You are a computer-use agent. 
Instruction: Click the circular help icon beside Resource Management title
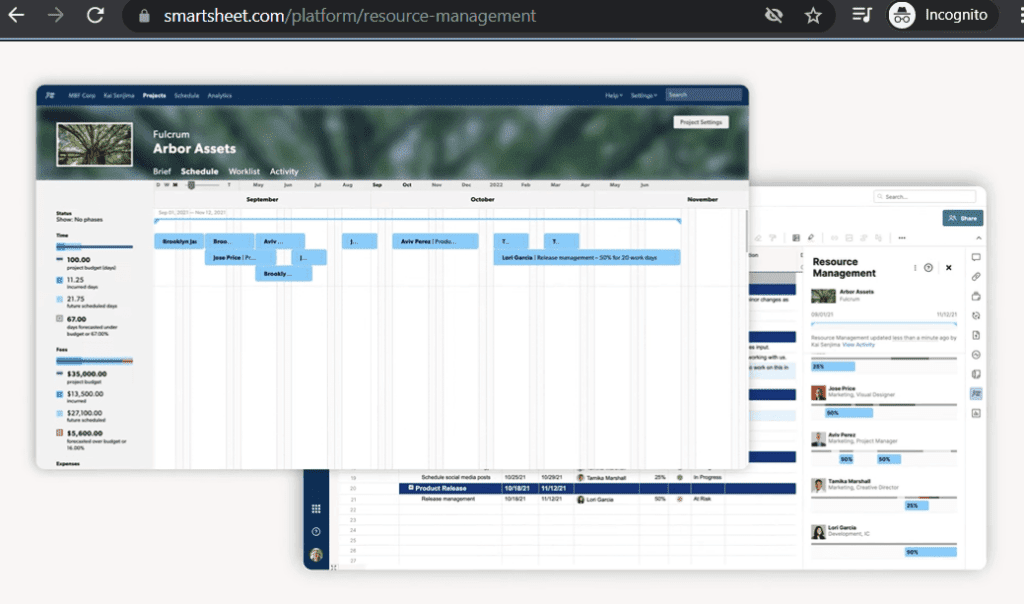coord(928,268)
